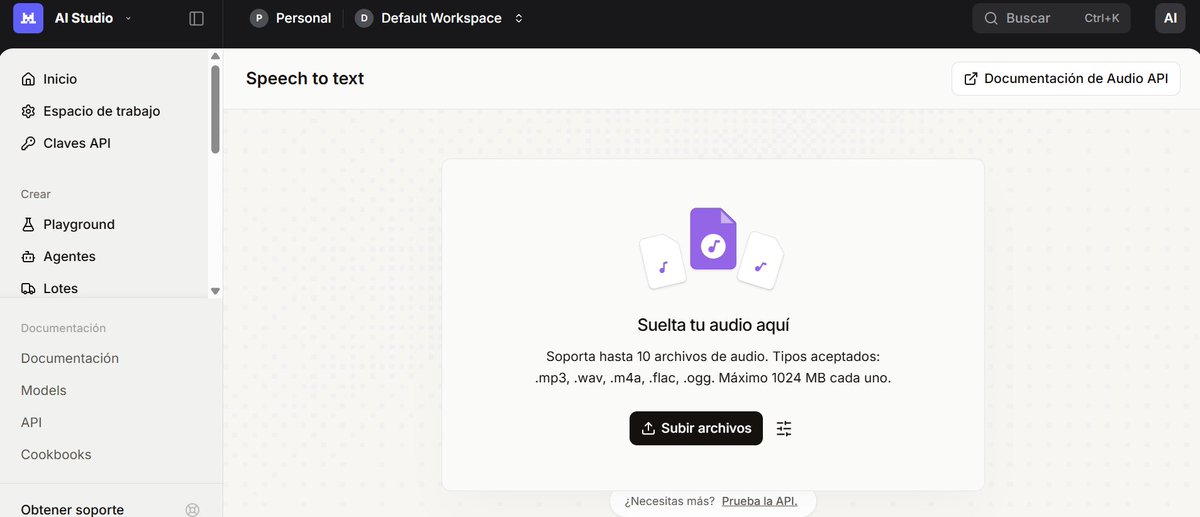1200x517 pixels.
Task: Click the sidebar scroll down arrow
Action: tap(215, 291)
